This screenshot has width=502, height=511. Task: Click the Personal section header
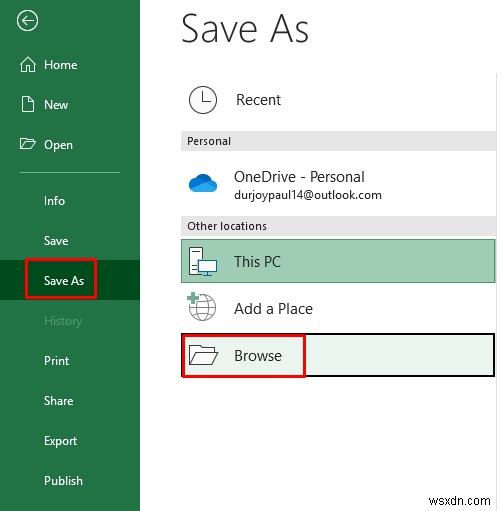coord(338,141)
